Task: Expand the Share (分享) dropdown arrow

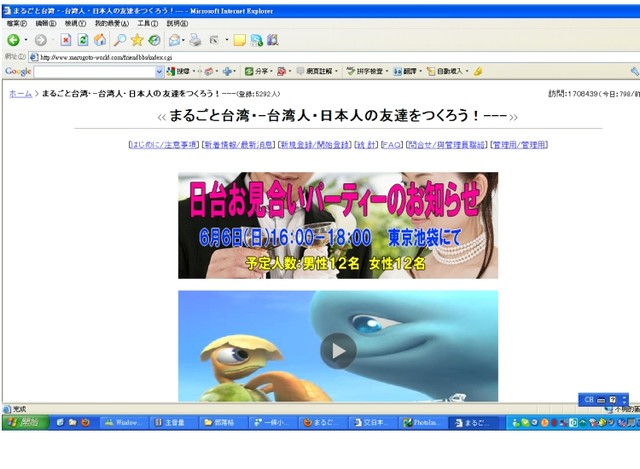Action: point(271,71)
